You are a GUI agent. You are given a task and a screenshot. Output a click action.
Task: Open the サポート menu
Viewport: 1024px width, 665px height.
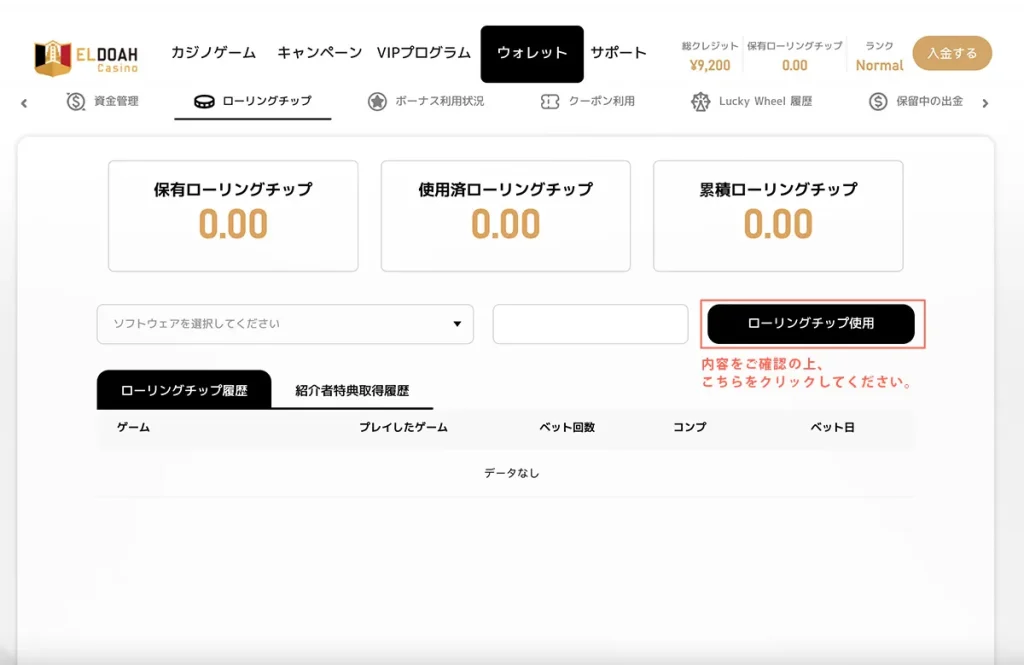tap(618, 53)
